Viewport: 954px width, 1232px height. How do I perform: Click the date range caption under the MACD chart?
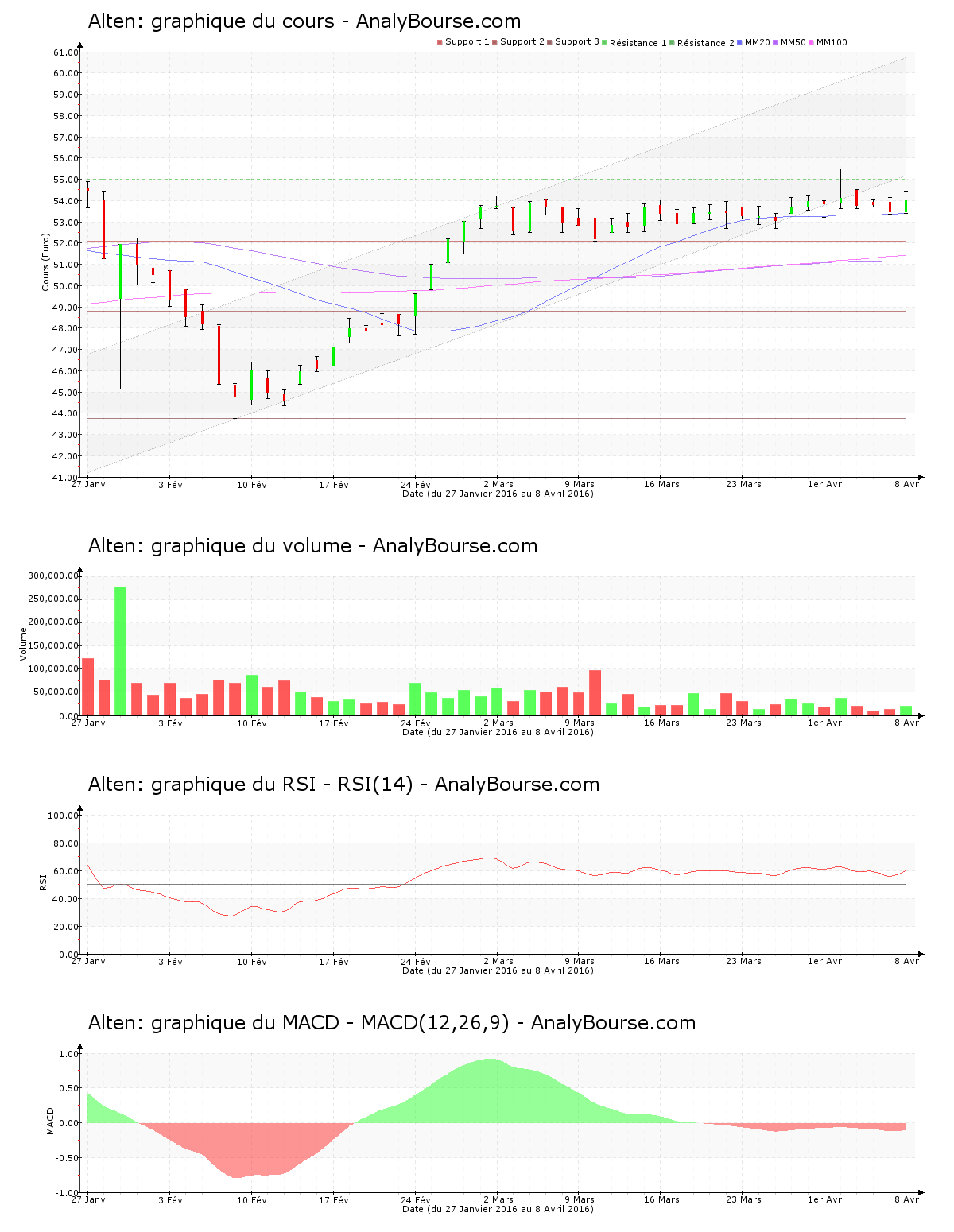pos(498,1209)
